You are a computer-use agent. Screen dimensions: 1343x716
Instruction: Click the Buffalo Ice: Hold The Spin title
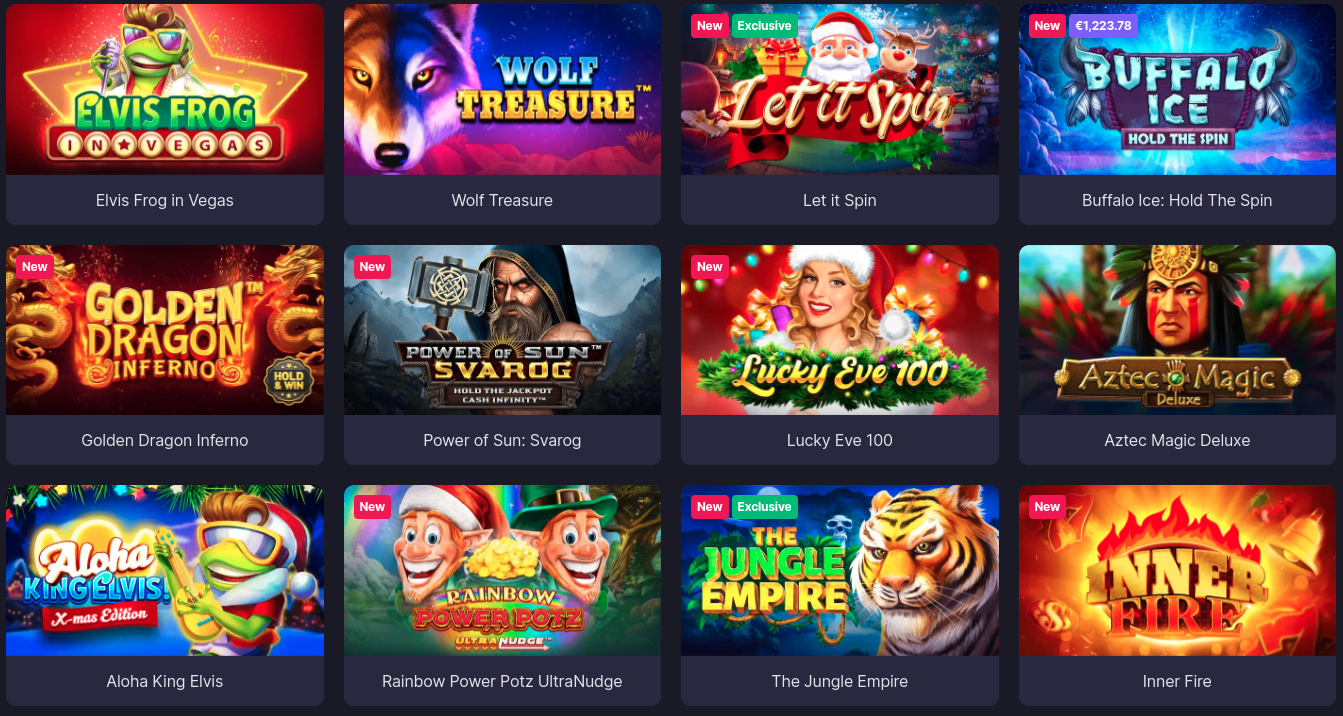pos(1177,200)
